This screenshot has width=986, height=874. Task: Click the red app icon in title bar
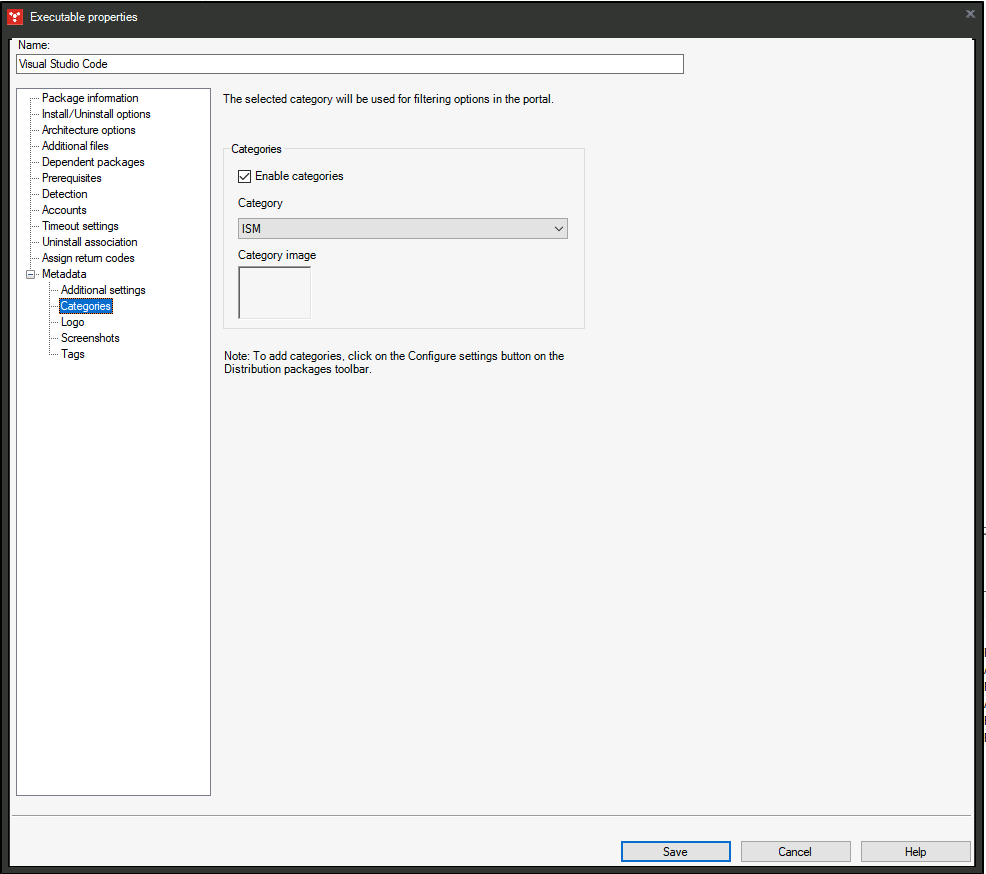pyautogui.click(x=15, y=17)
